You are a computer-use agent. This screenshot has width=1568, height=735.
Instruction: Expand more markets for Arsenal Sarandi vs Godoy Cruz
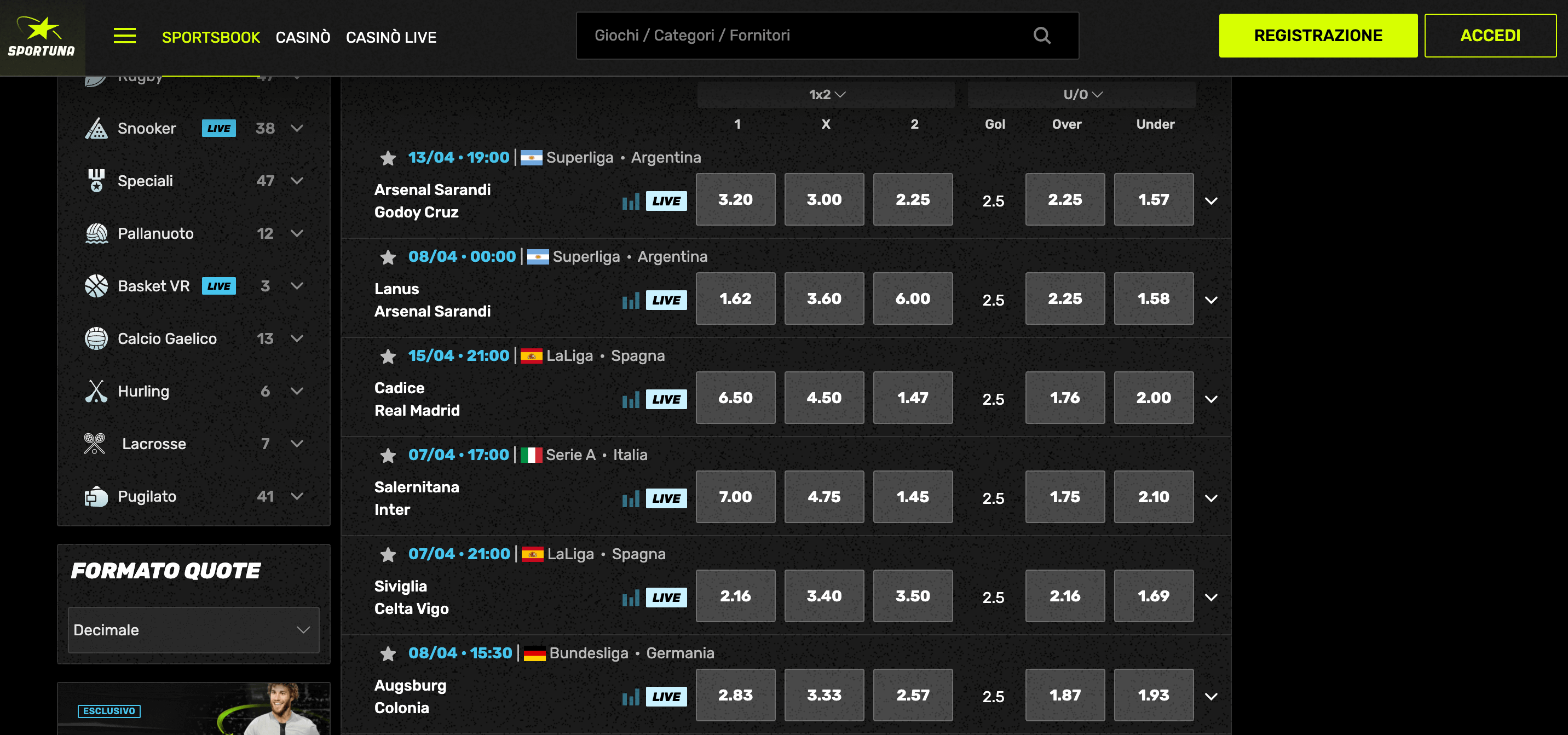pyautogui.click(x=1211, y=201)
